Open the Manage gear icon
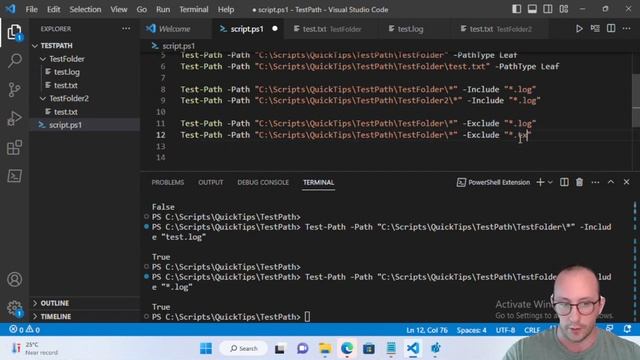 tap(14, 308)
